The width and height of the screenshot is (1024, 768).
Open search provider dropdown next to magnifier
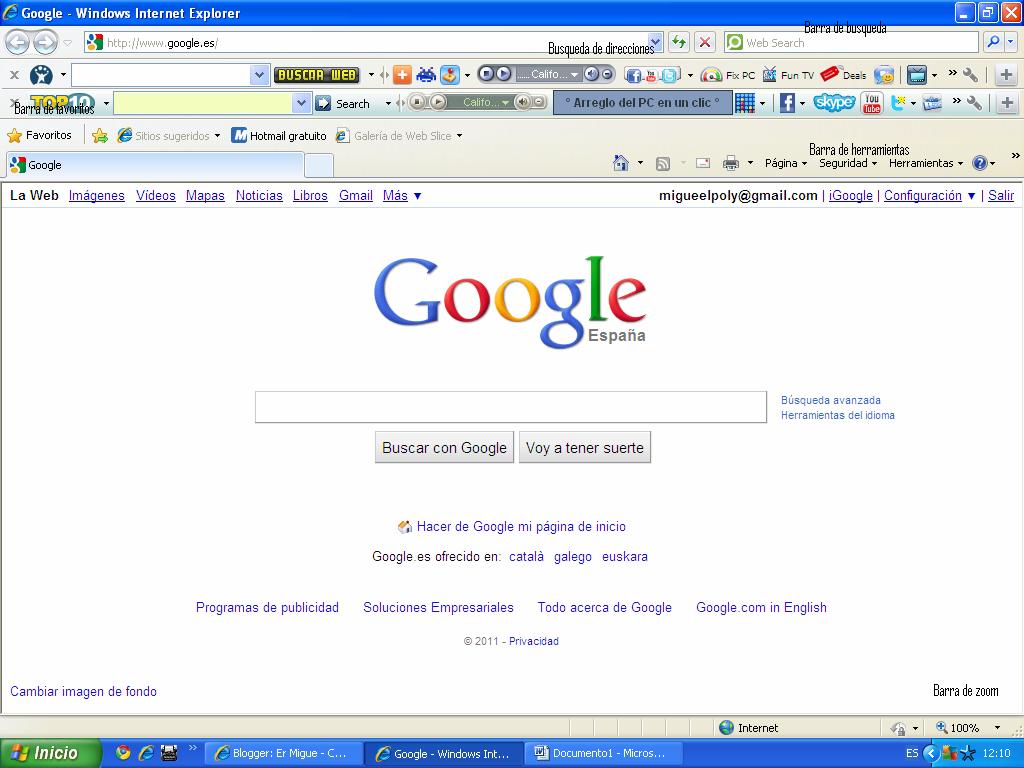coord(1011,42)
